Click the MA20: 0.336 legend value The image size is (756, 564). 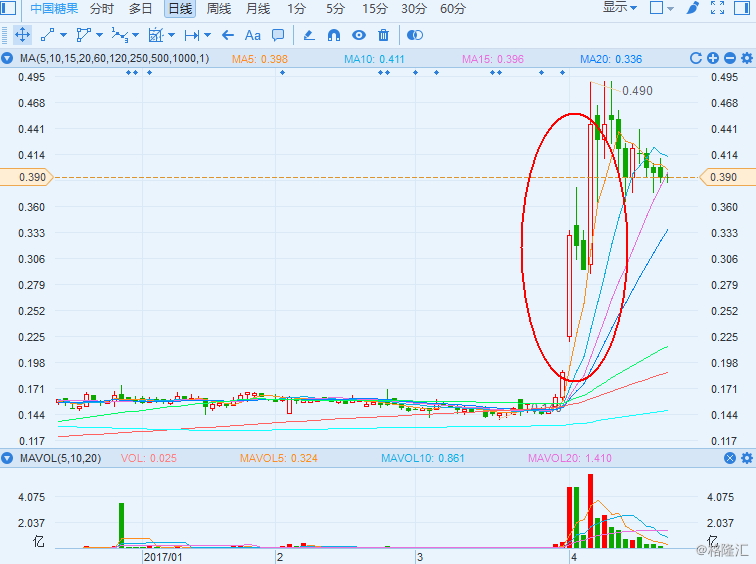[611, 59]
